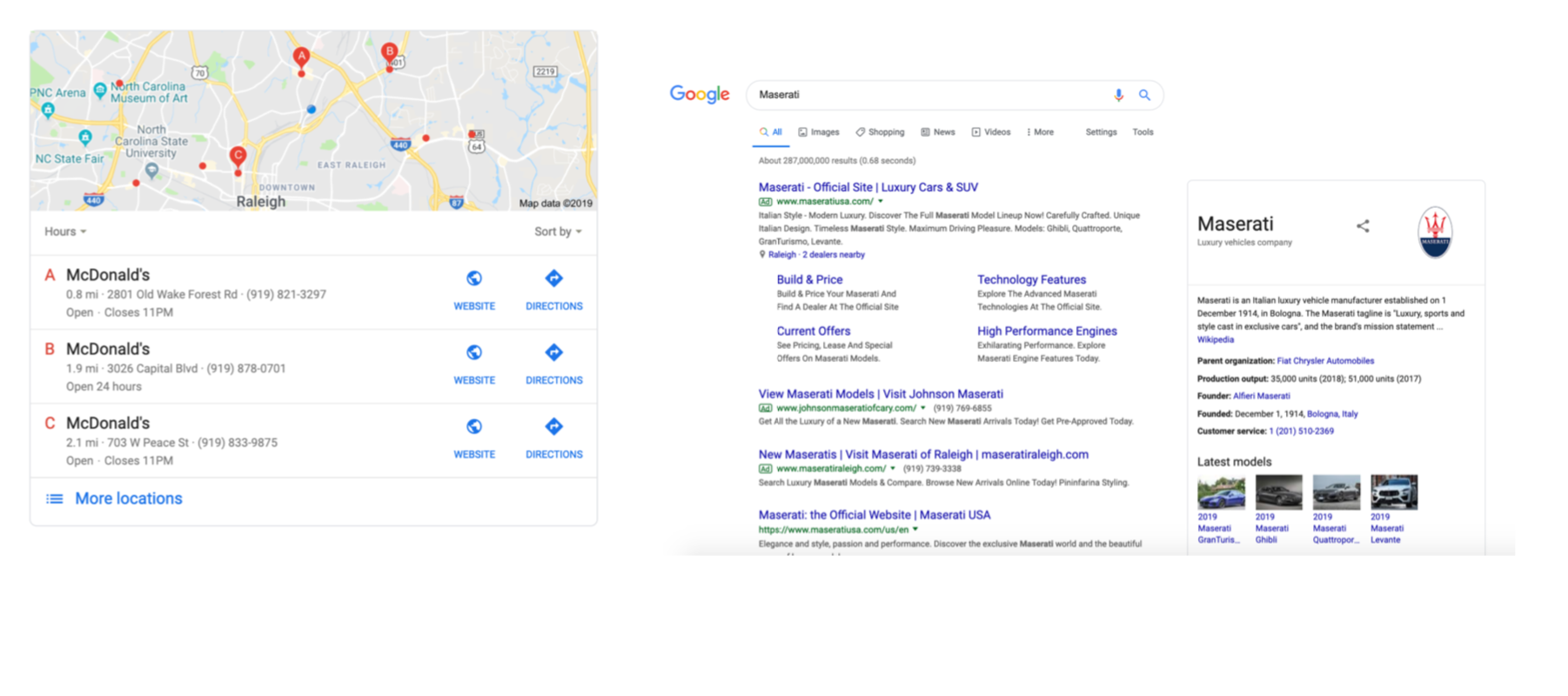Image resolution: width=1568 pixels, height=696 pixels.
Task: Open the 2019 Maserati GranTurismo thumbnail
Action: [1220, 492]
